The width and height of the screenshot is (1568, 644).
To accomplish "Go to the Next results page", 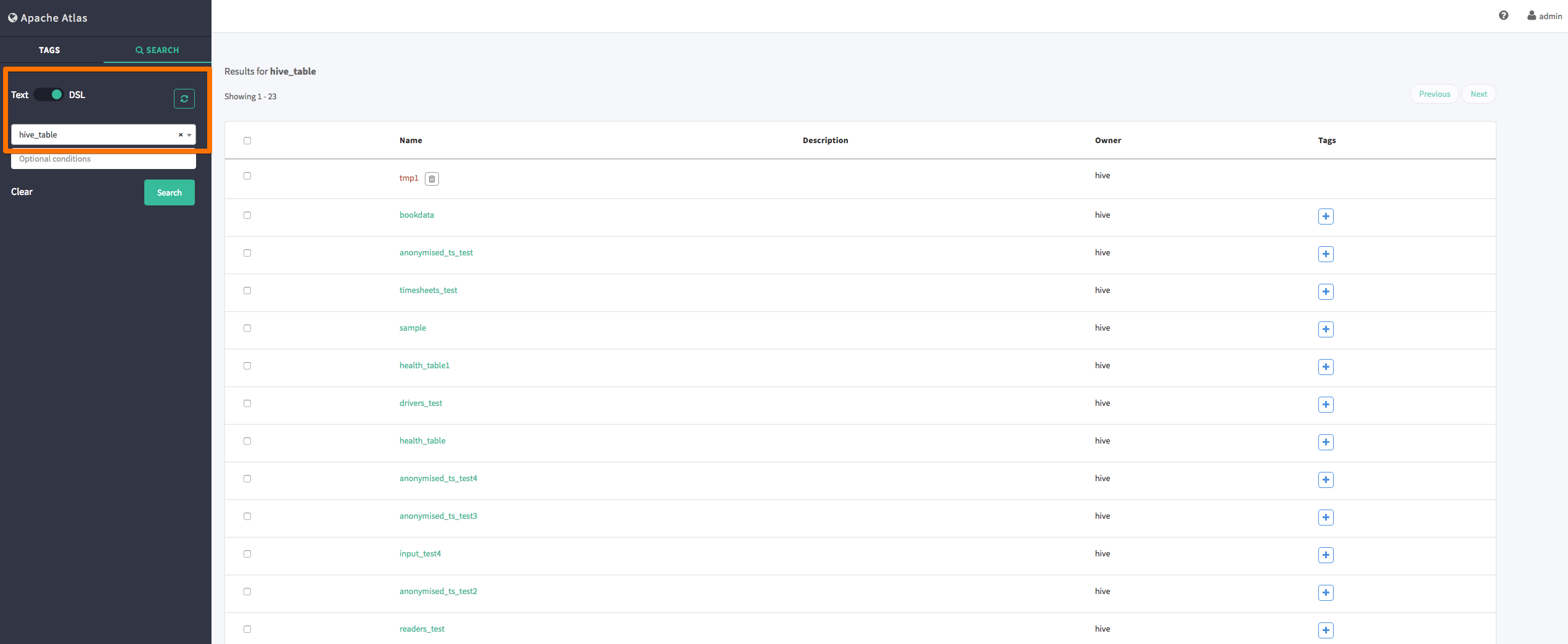I will [1479, 94].
